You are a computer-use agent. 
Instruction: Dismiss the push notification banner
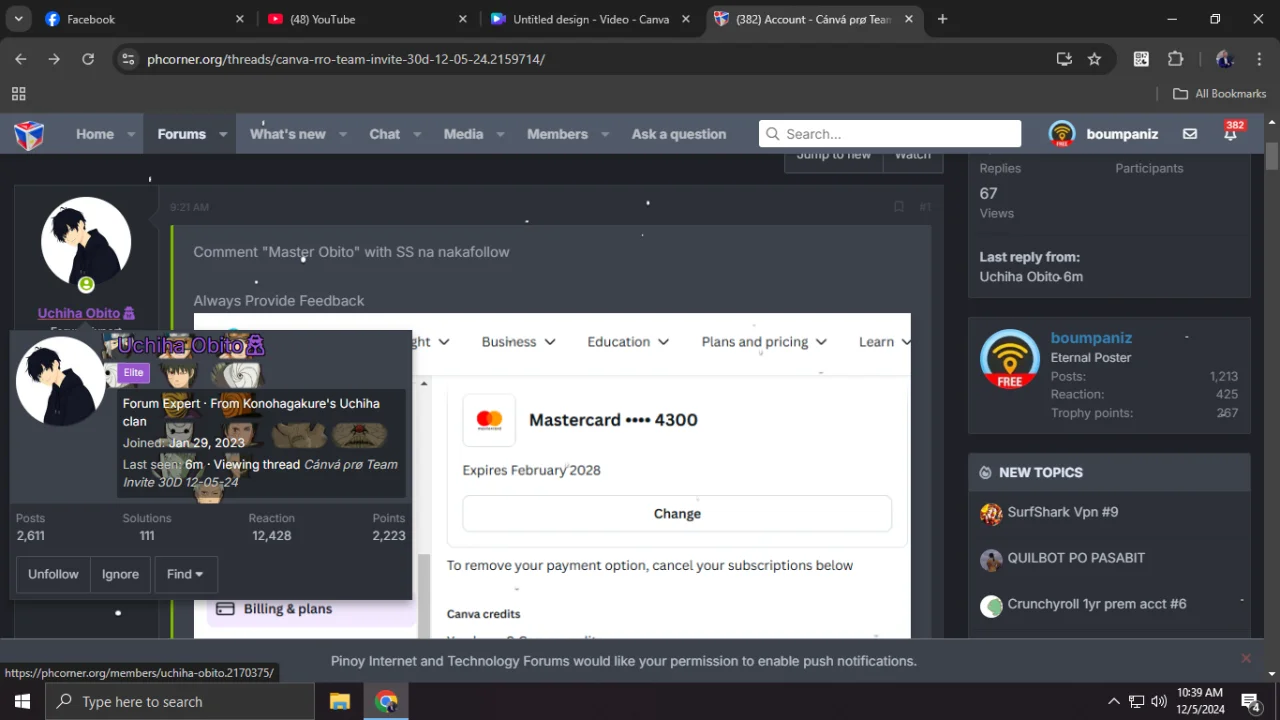(1246, 658)
